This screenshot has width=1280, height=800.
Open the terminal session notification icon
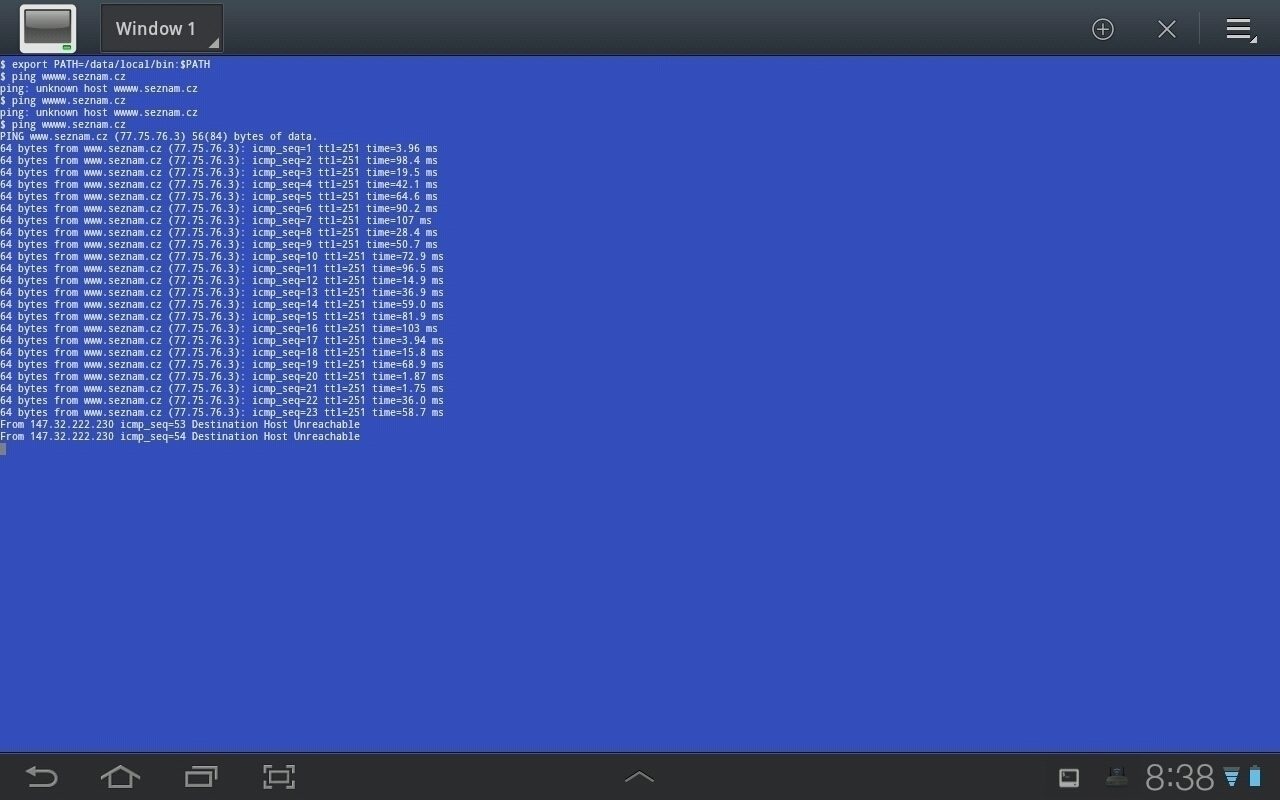pos(1069,778)
